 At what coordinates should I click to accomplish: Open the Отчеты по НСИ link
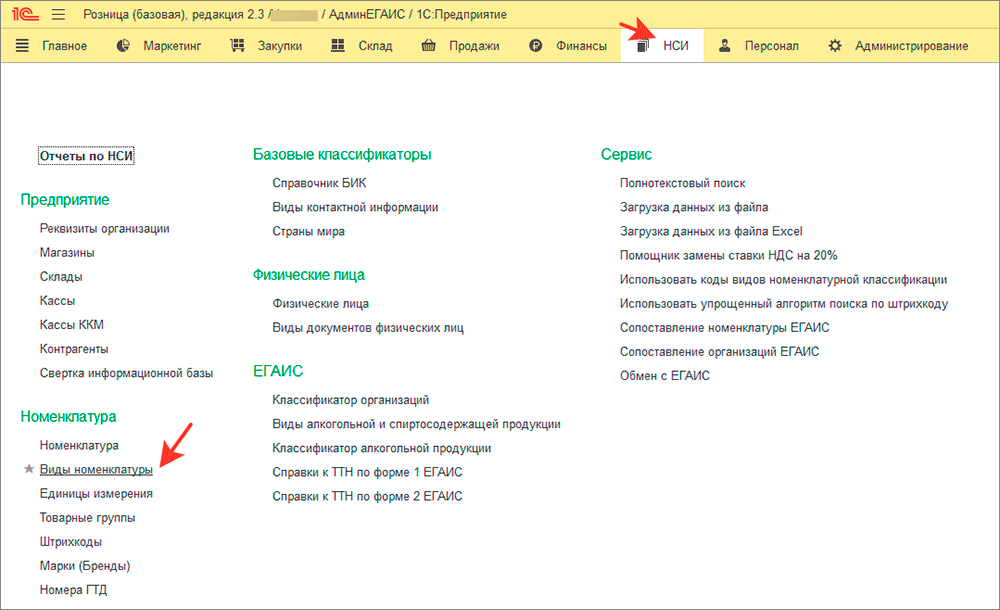click(86, 156)
